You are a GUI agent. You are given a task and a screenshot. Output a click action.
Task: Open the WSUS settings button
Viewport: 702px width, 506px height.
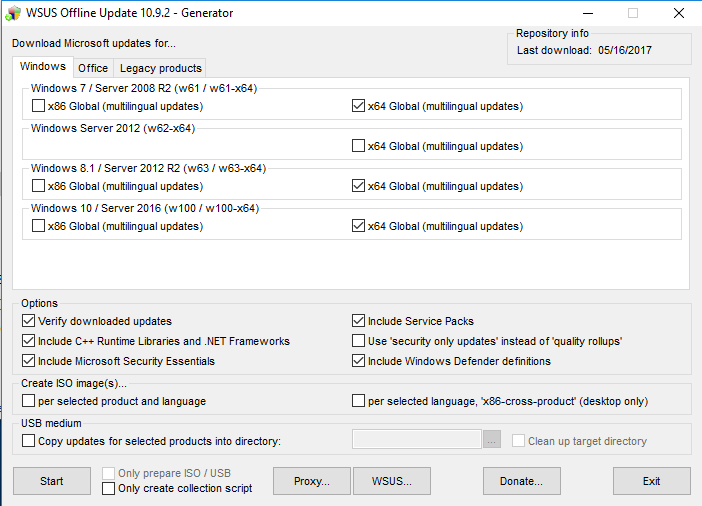(x=392, y=481)
